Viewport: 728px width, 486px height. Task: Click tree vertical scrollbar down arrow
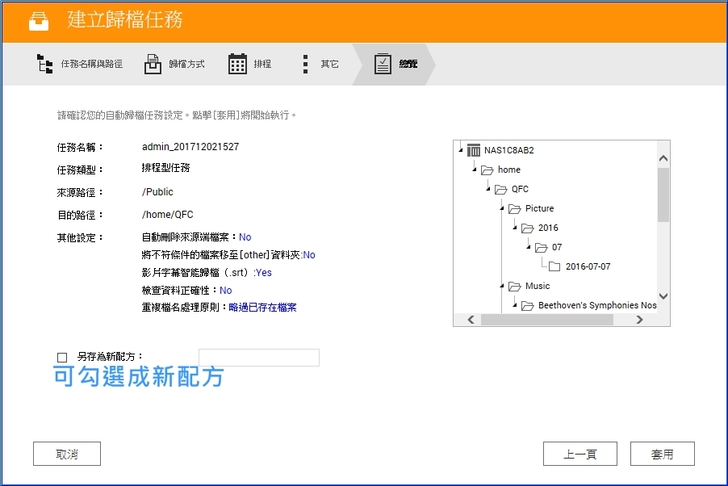(663, 296)
